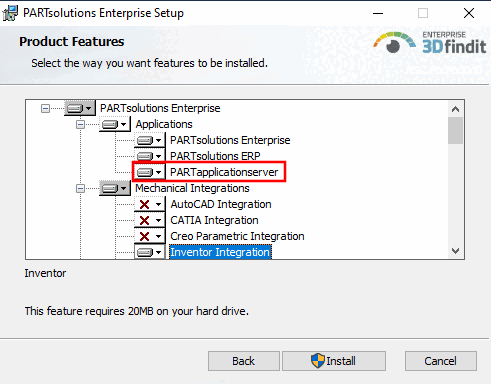This screenshot has height=384, width=491.
Task: Select the AutoCAD Integration feature
Action: pos(221,204)
